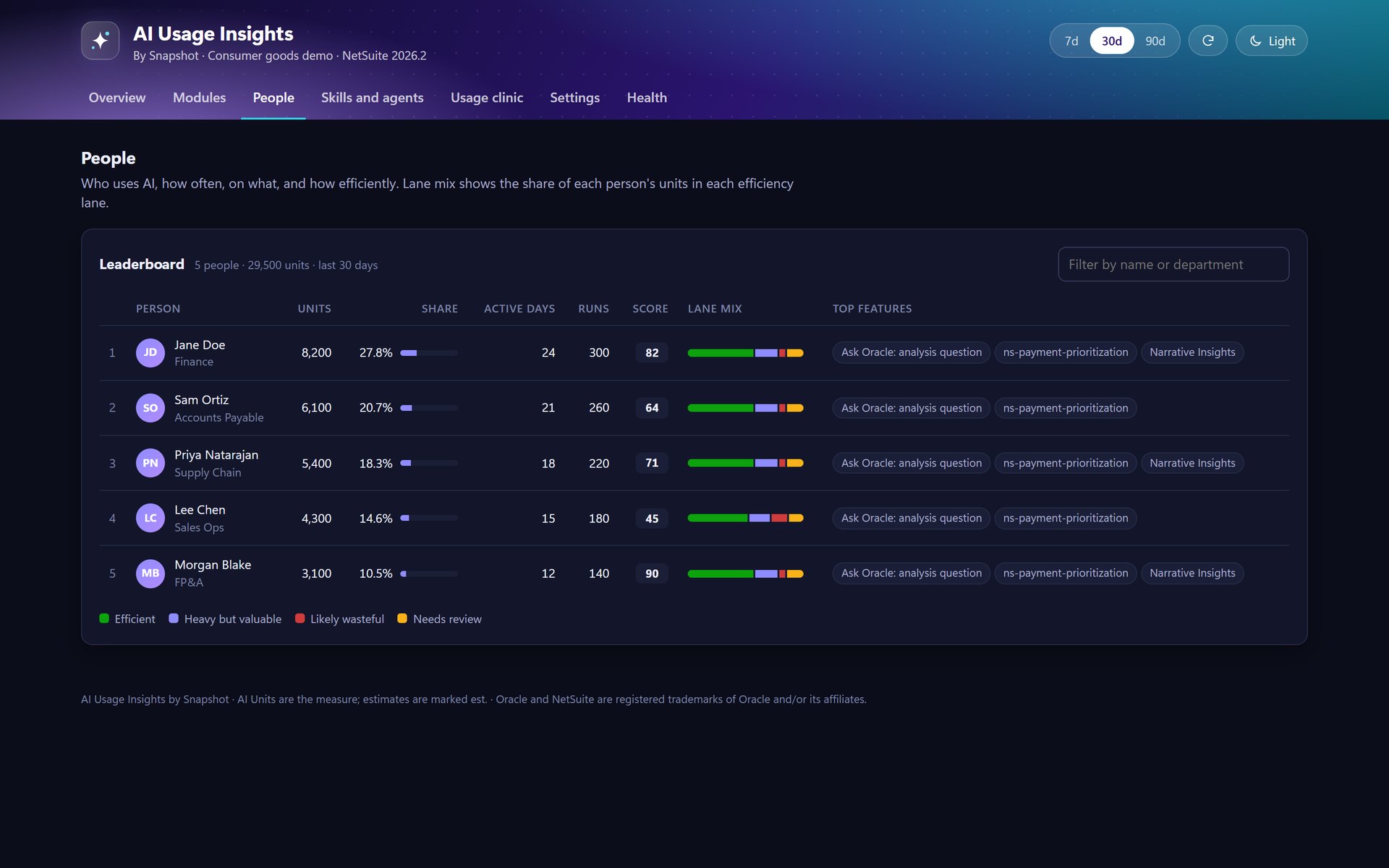Click Jane Doe's lane mix bar
This screenshot has width=1389, height=868.
pyautogui.click(x=745, y=353)
